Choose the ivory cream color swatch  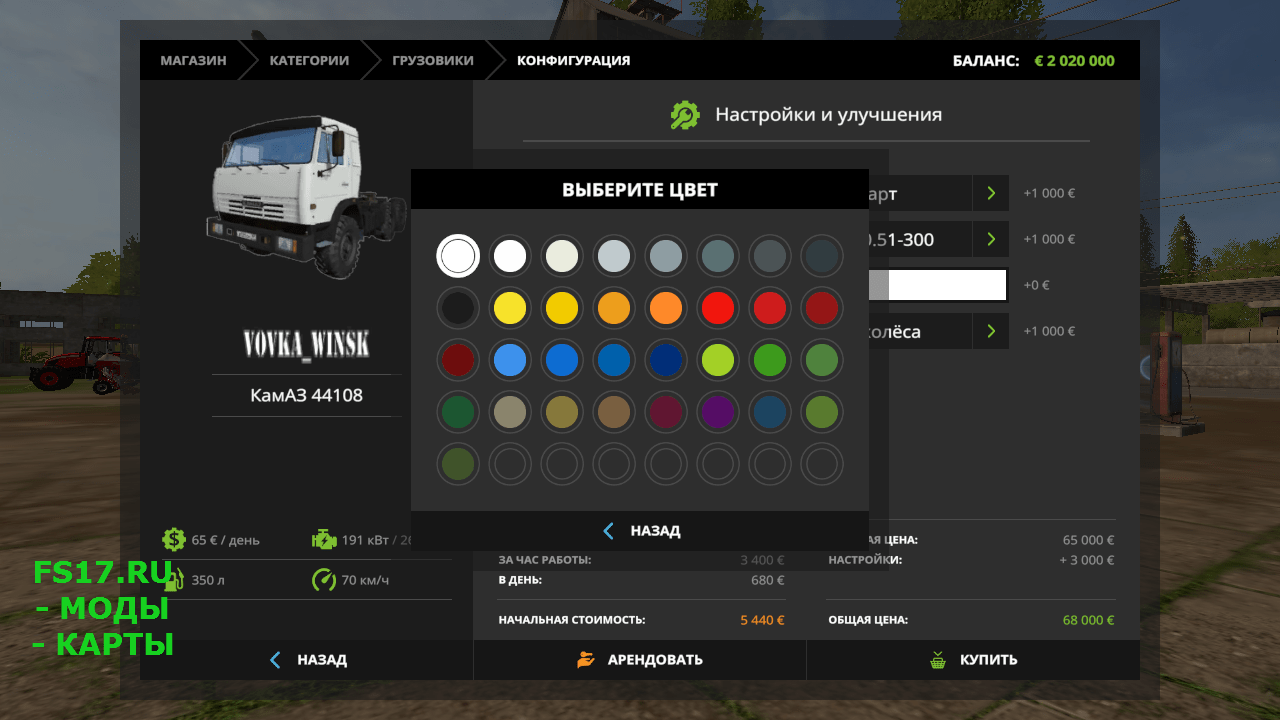click(x=562, y=256)
